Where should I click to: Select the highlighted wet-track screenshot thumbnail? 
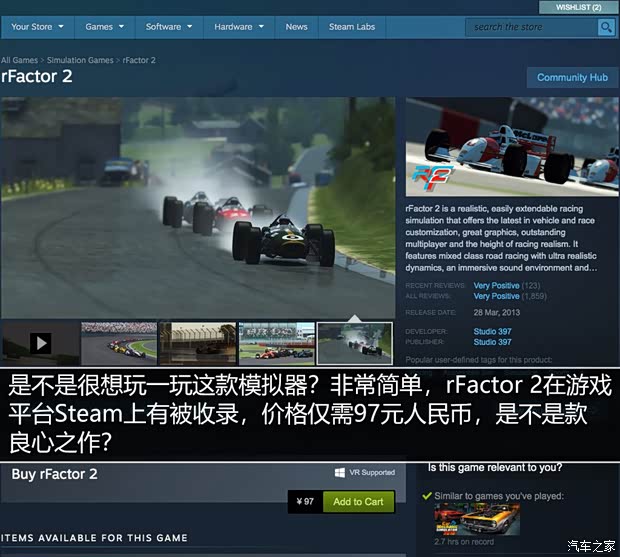[354, 343]
